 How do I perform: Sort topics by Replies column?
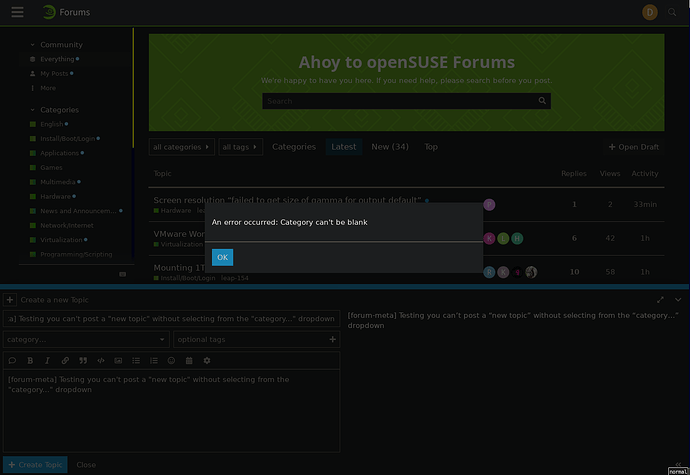tap(574, 173)
